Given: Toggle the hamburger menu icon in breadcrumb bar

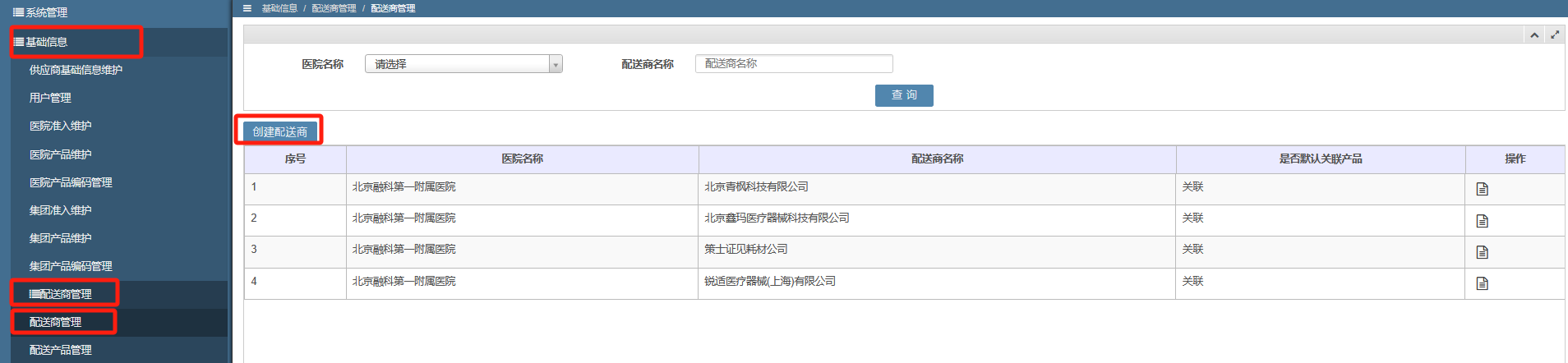Looking at the screenshot, I should [247, 8].
